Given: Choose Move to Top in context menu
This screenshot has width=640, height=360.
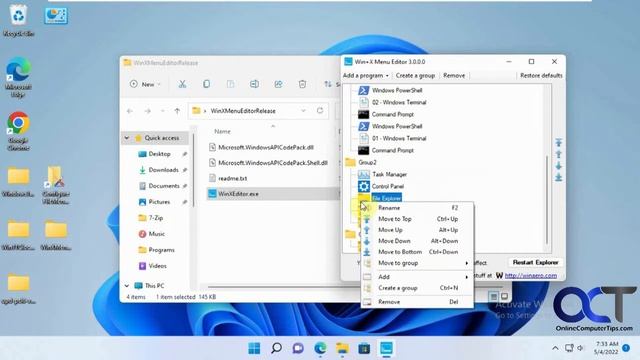Looking at the screenshot, I should [x=417, y=219].
